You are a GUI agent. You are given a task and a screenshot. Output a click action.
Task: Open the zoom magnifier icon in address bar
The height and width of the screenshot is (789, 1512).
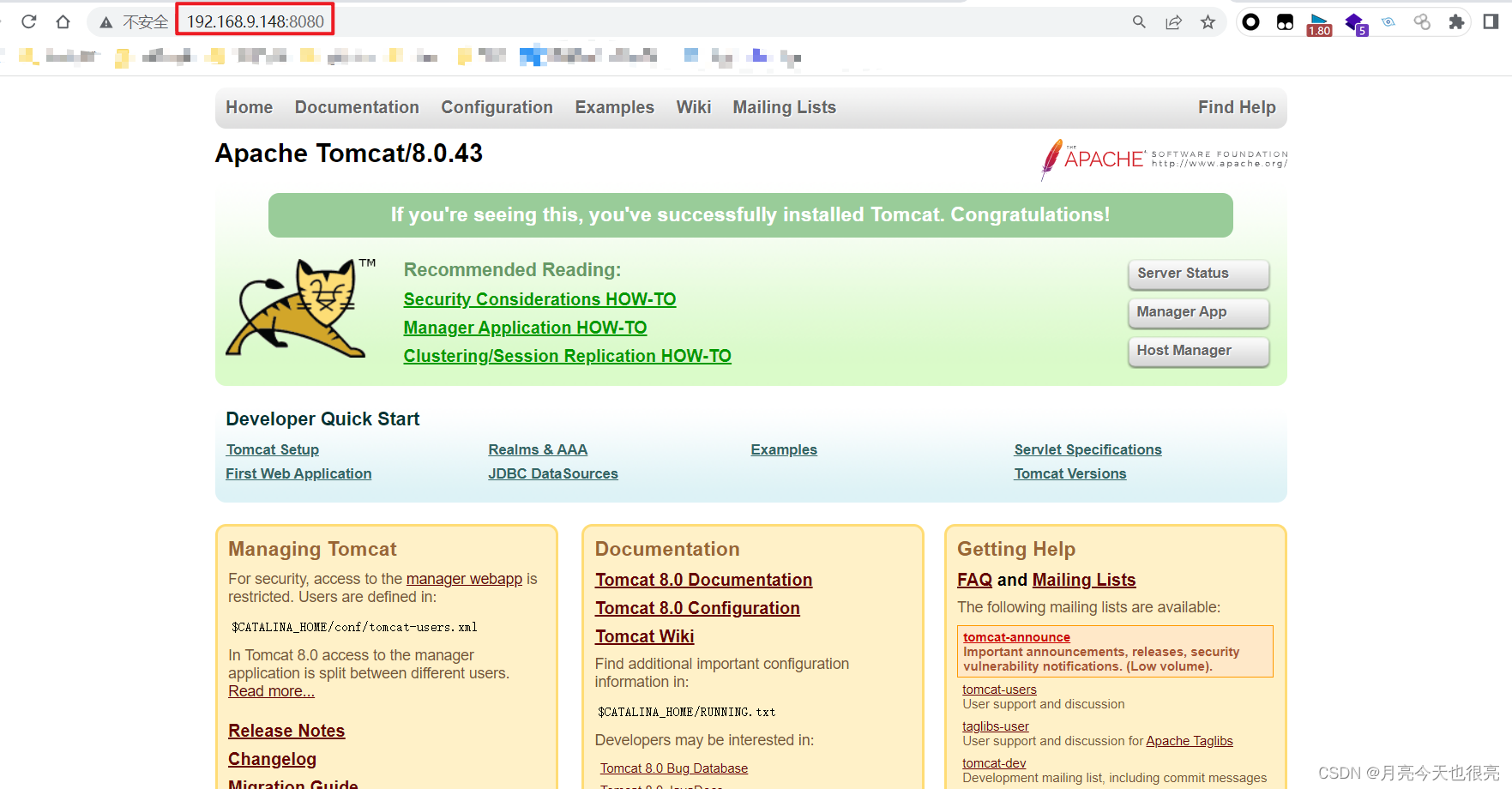pos(1139,21)
